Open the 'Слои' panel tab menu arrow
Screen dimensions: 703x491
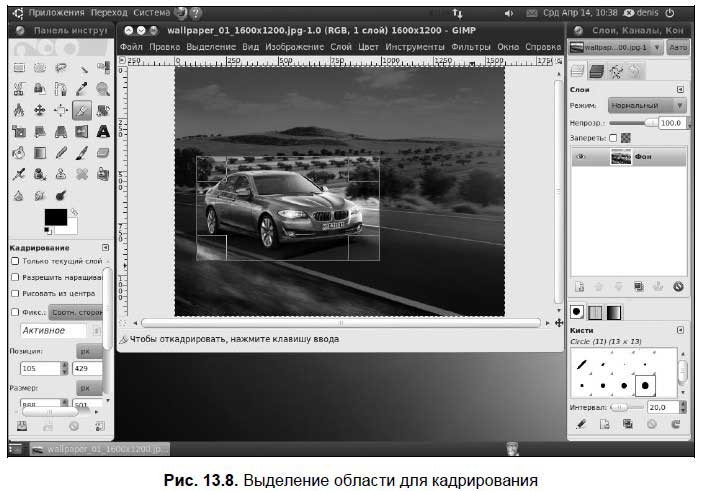pos(680,90)
